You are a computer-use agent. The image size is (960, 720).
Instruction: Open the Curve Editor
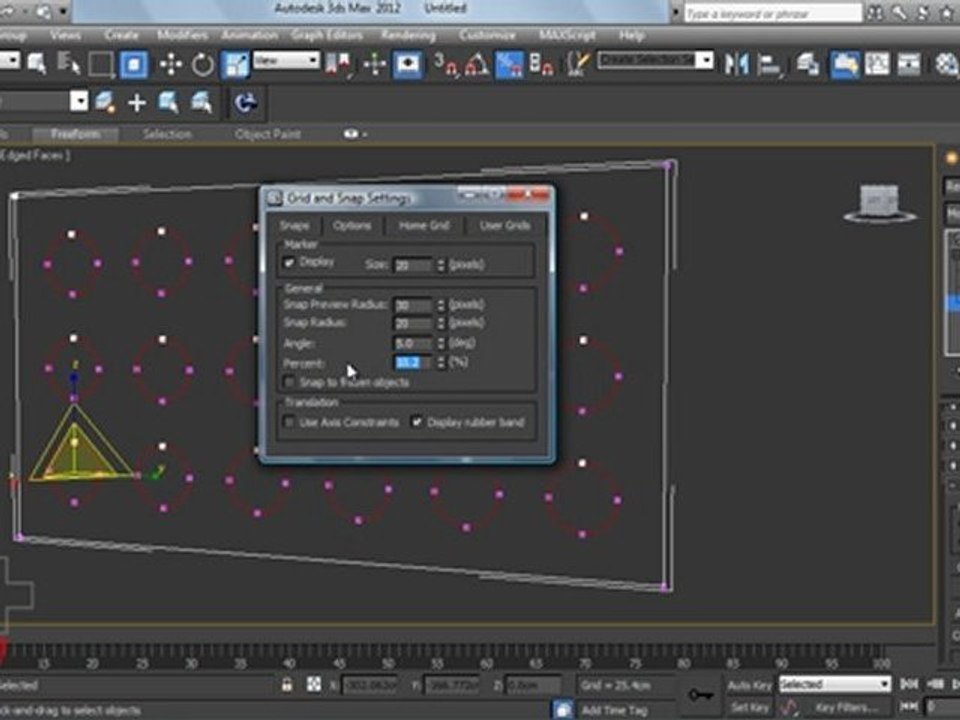tap(877, 64)
